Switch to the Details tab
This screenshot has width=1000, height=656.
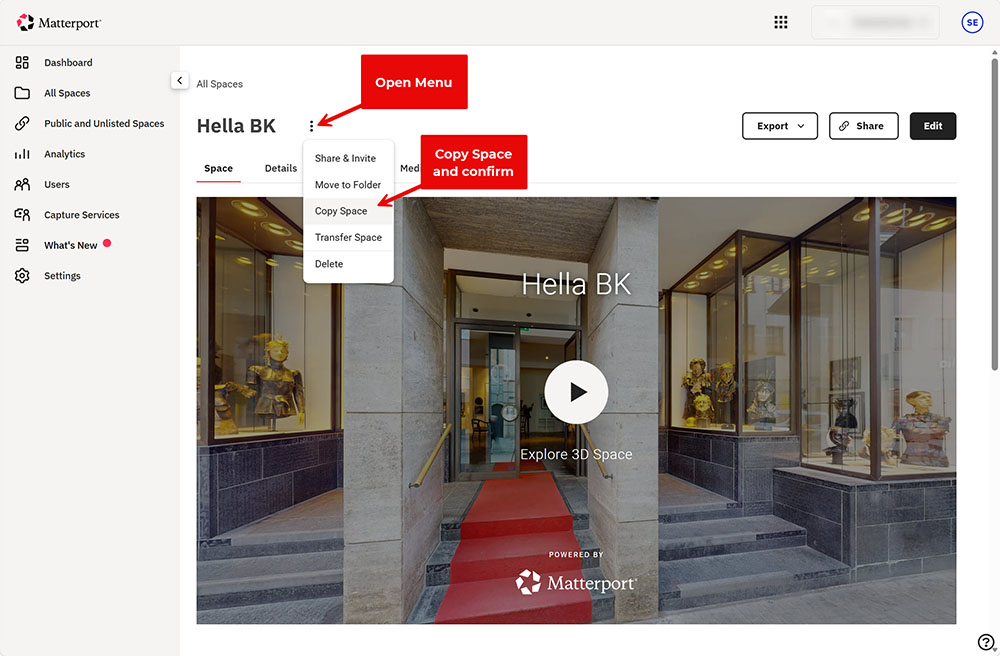tap(281, 168)
